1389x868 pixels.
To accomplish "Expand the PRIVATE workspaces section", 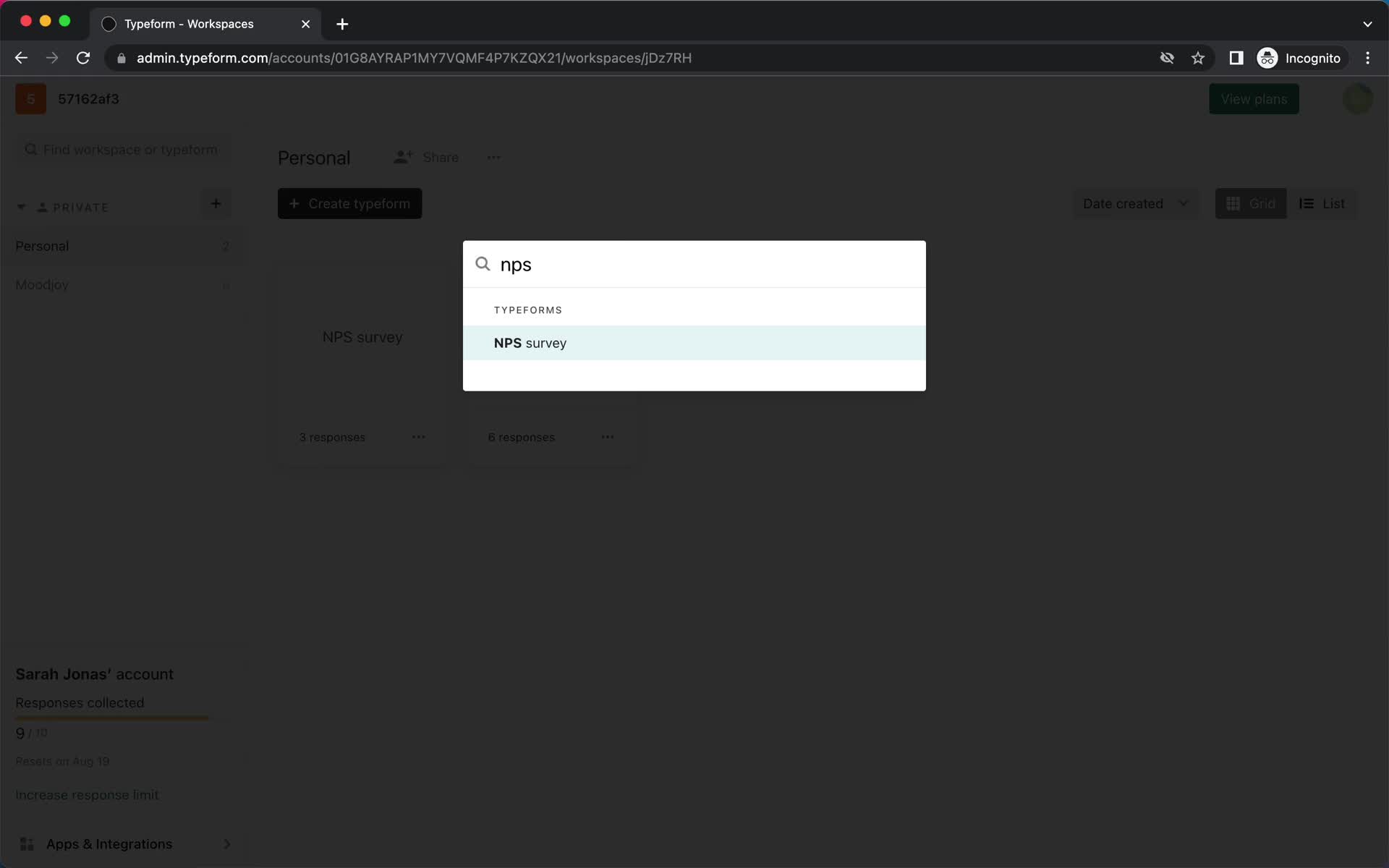I will [22, 207].
